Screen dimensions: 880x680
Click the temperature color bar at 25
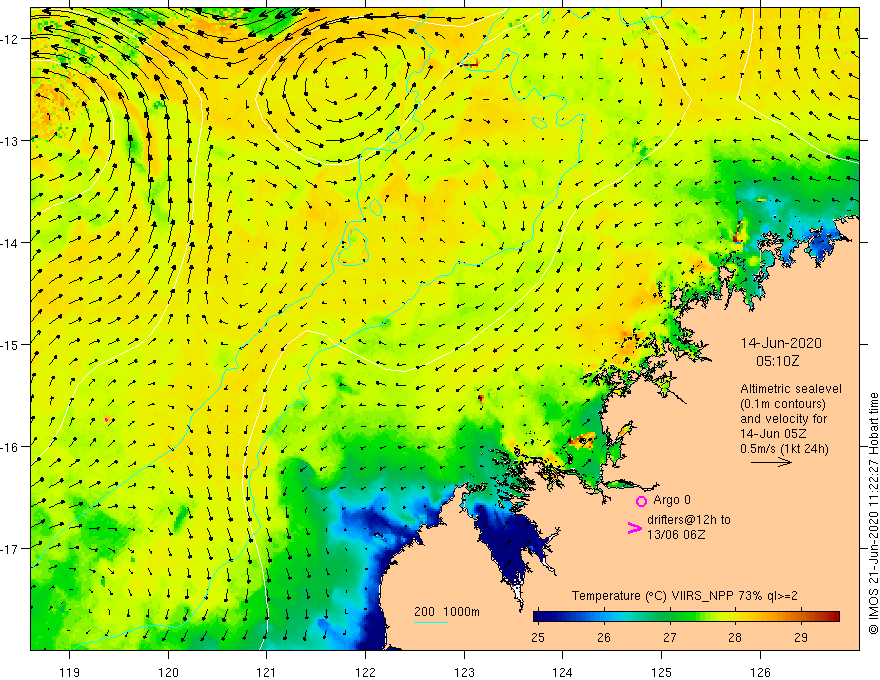(x=538, y=617)
